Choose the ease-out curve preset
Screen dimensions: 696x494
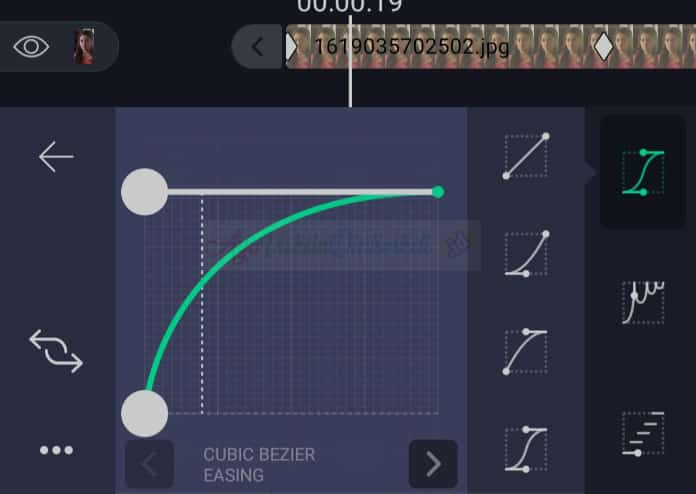526,352
